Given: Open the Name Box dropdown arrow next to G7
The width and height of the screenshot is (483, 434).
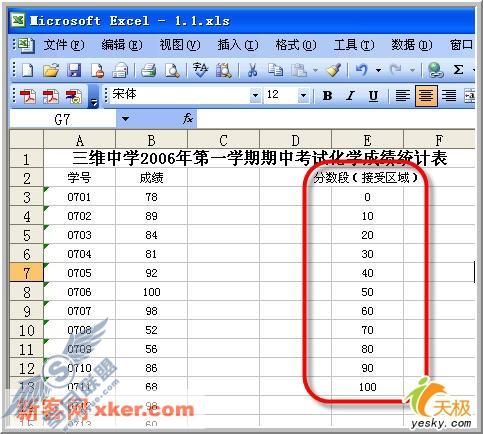Looking at the screenshot, I should (x=125, y=119).
